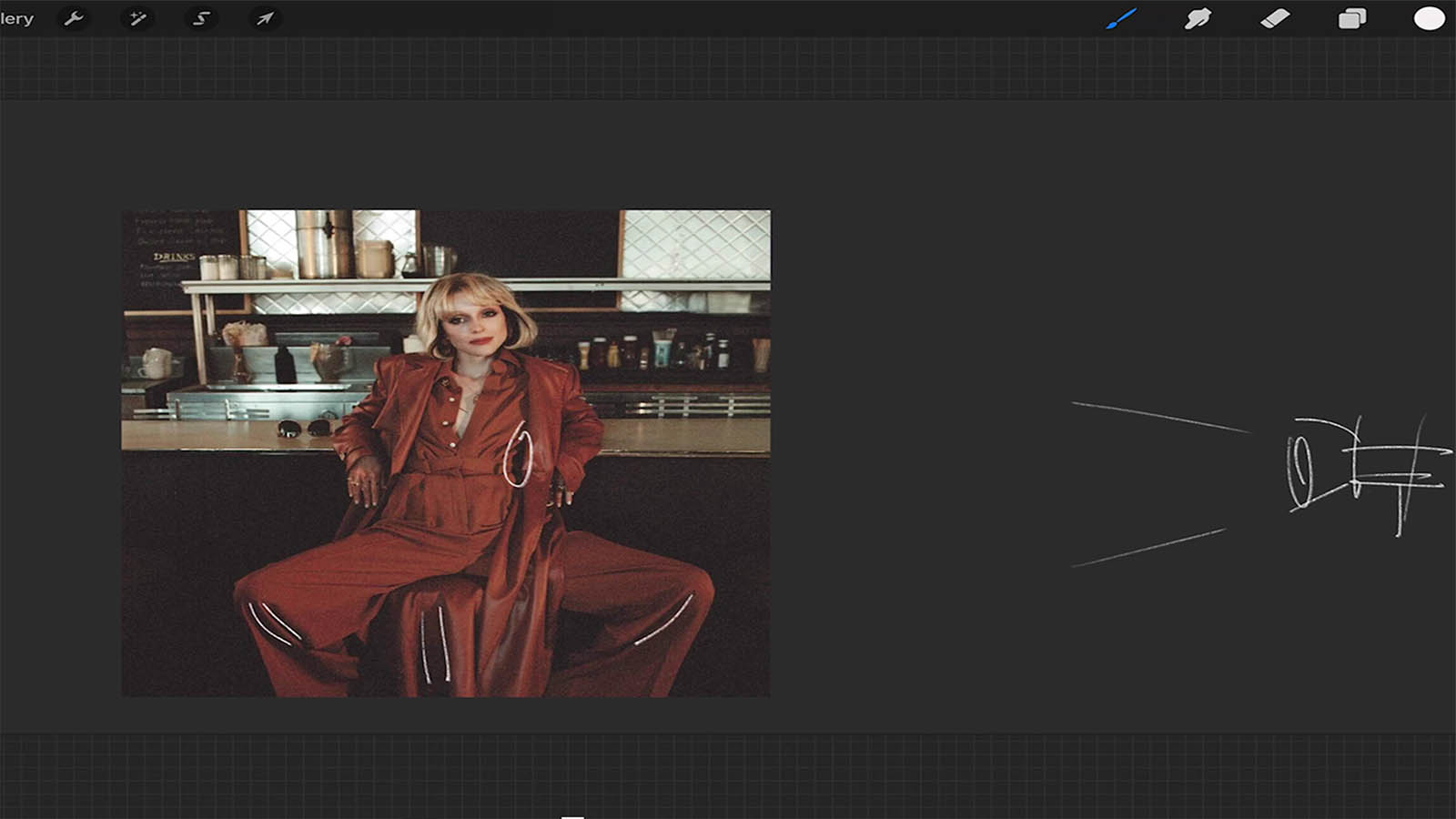This screenshot has width=1456, height=819.
Task: Return to the Gallery view
Action: point(16,18)
